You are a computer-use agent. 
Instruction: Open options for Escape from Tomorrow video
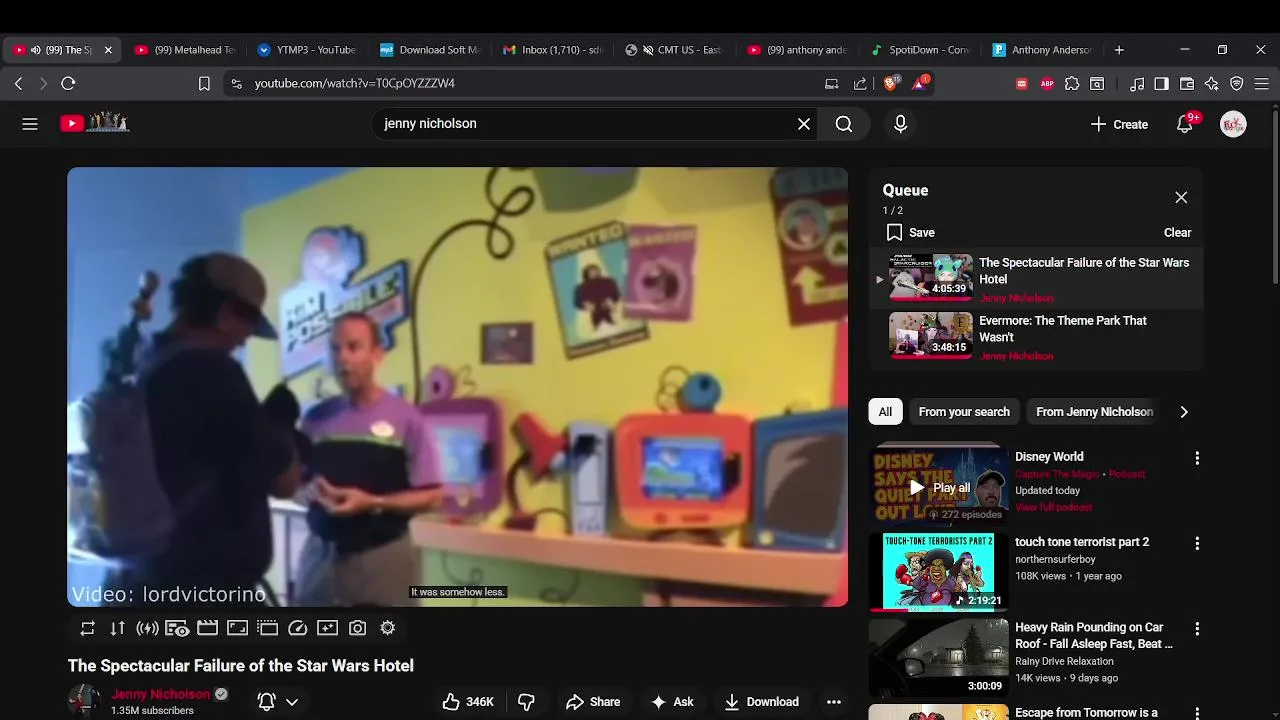pyautogui.click(x=1197, y=714)
